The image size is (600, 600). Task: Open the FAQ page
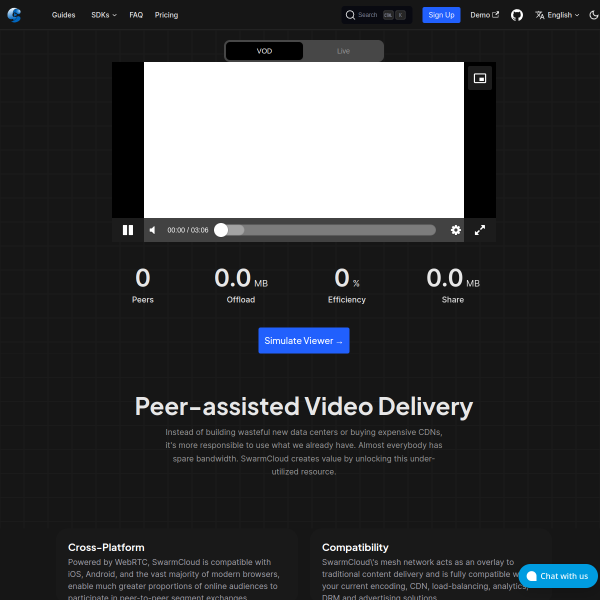pyautogui.click(x=136, y=15)
